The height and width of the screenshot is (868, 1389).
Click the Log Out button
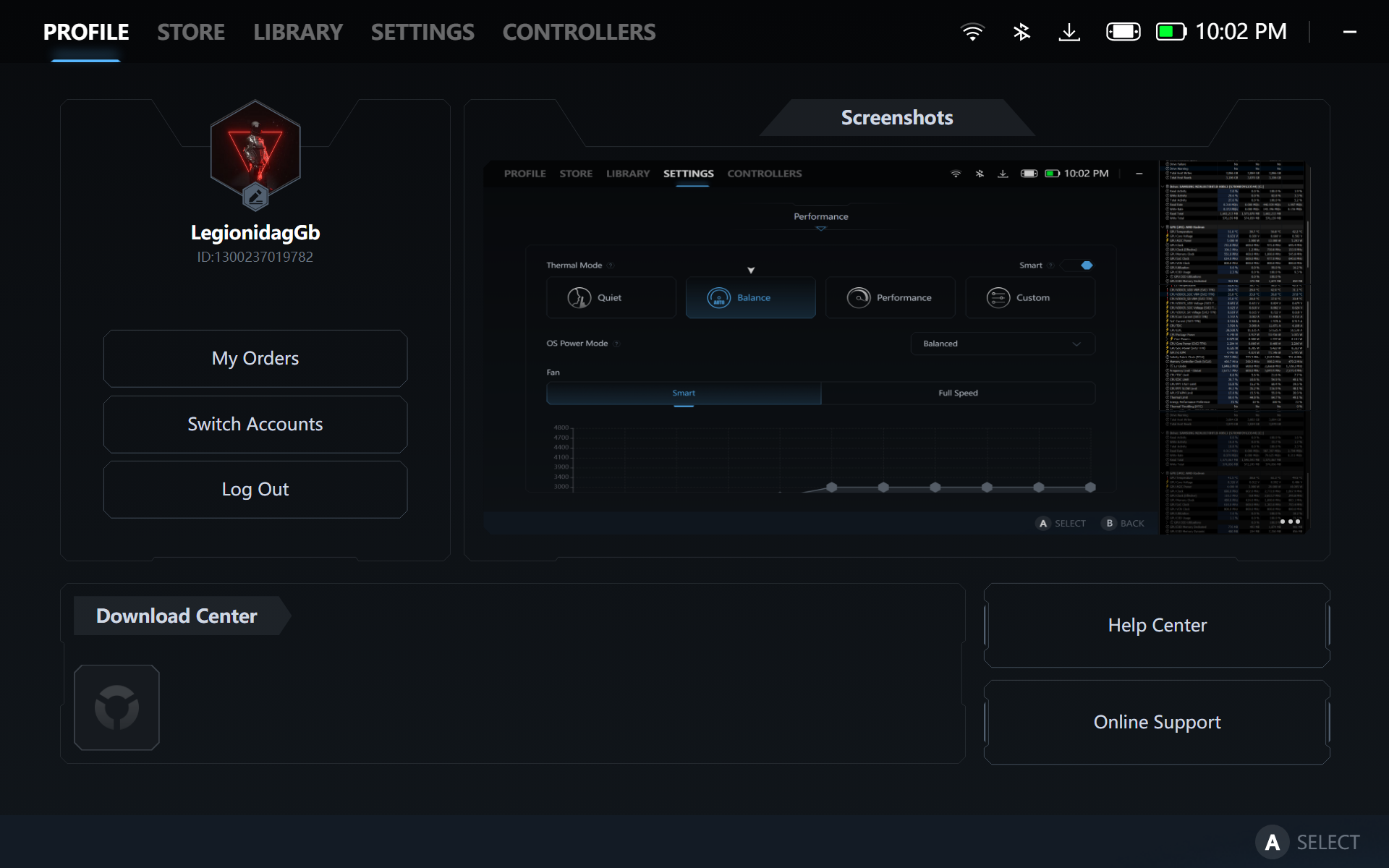point(255,490)
